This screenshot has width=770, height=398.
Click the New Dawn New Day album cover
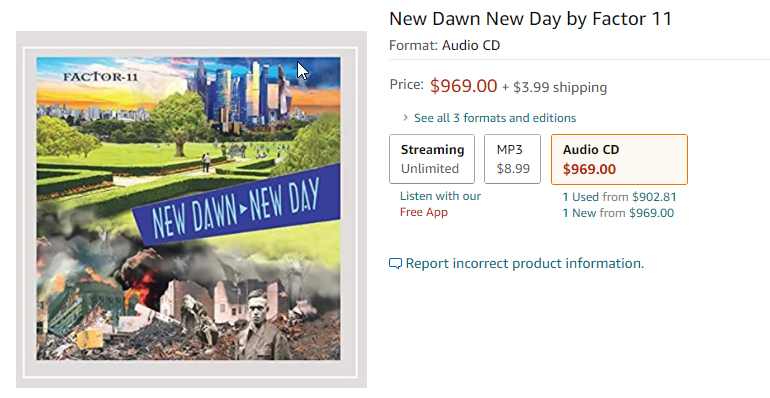coord(189,209)
